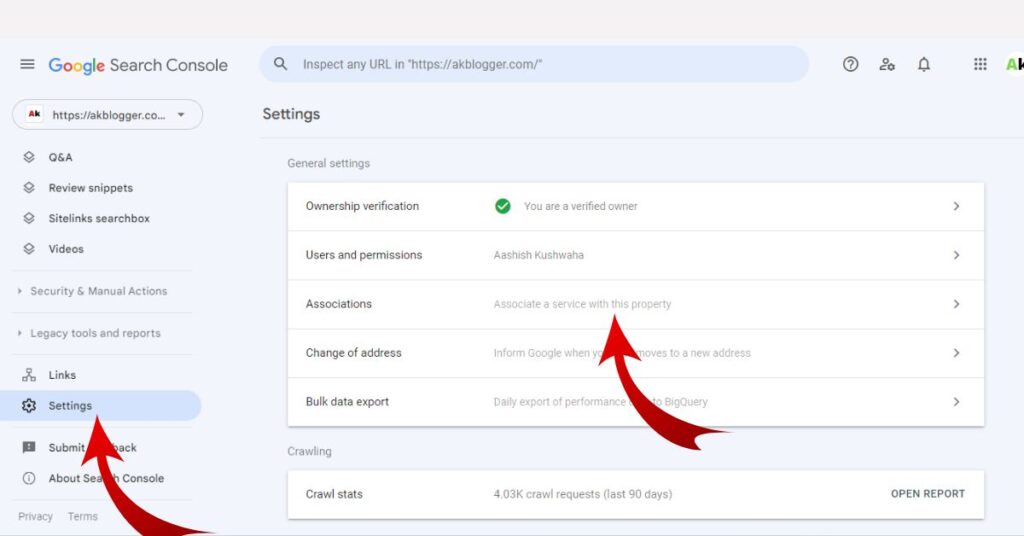The height and width of the screenshot is (536, 1024).
Task: Click the green verified checkmark icon
Action: pyautogui.click(x=502, y=206)
